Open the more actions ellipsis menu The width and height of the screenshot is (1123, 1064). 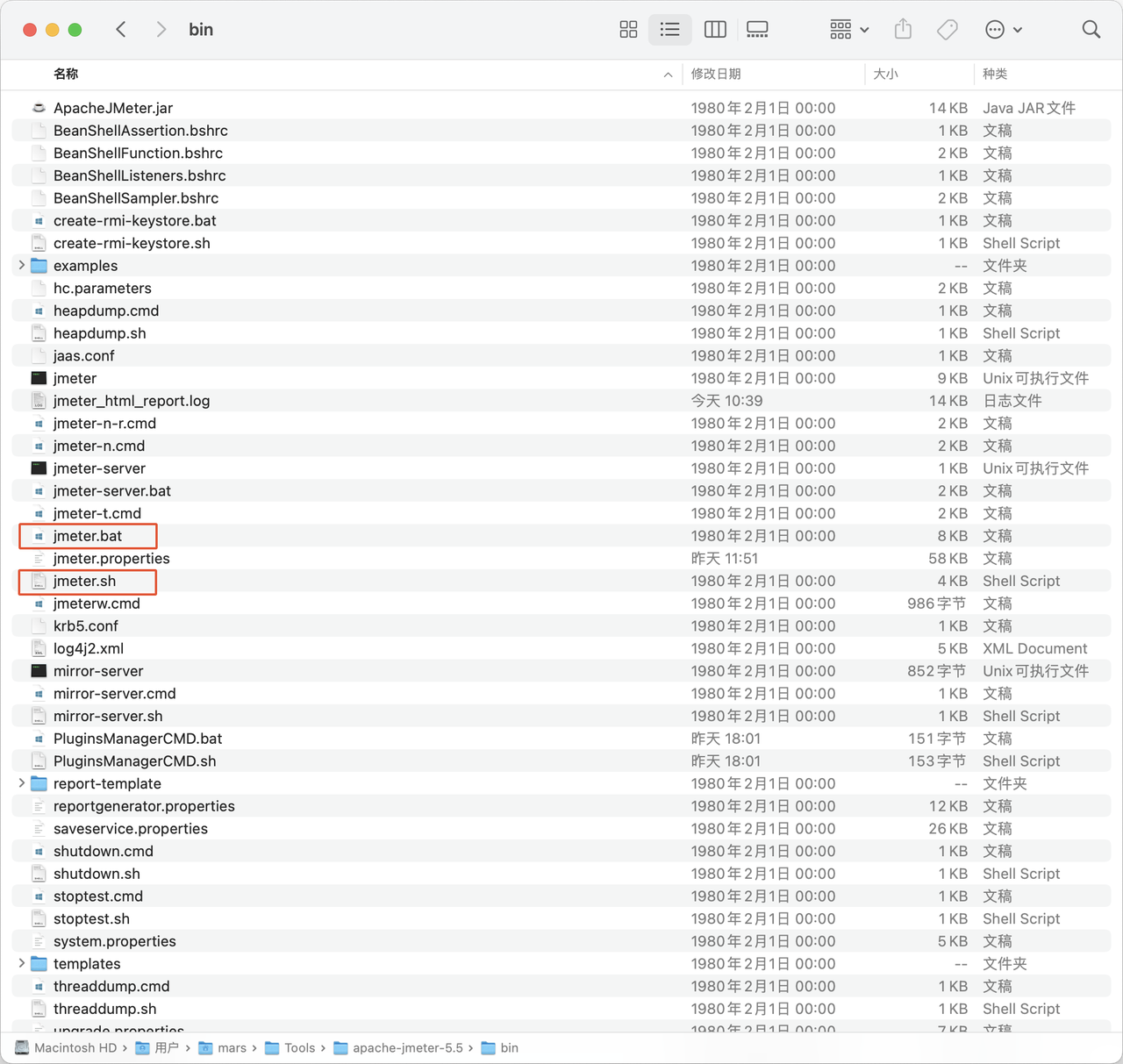(1004, 30)
